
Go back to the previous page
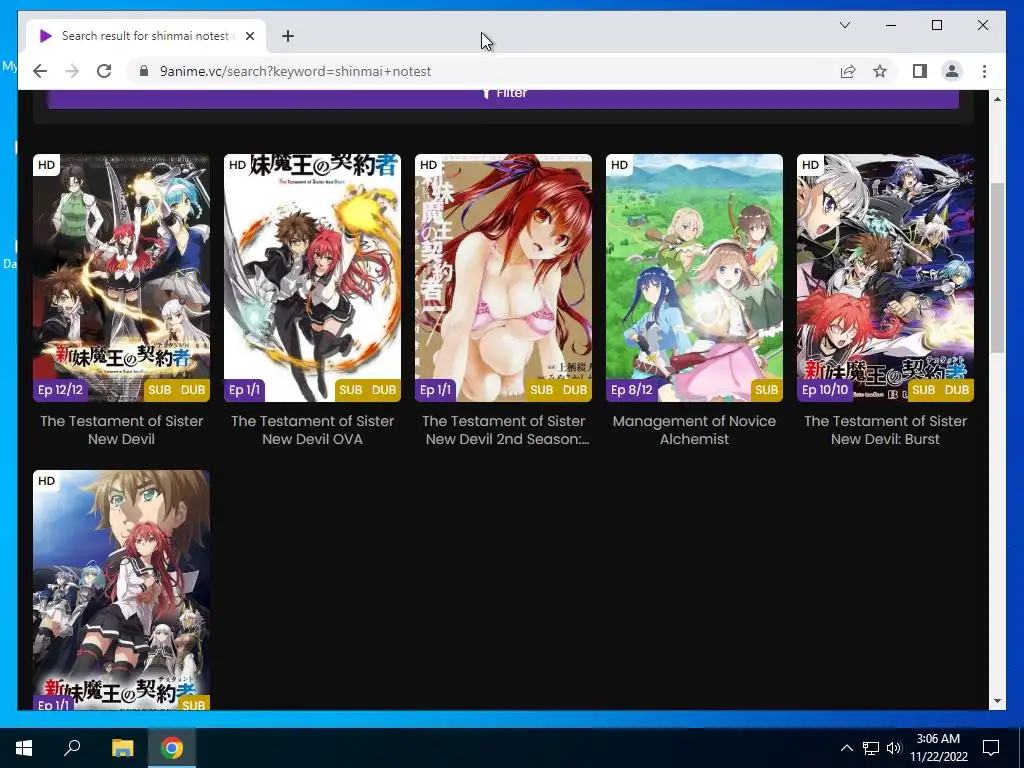(x=40, y=71)
